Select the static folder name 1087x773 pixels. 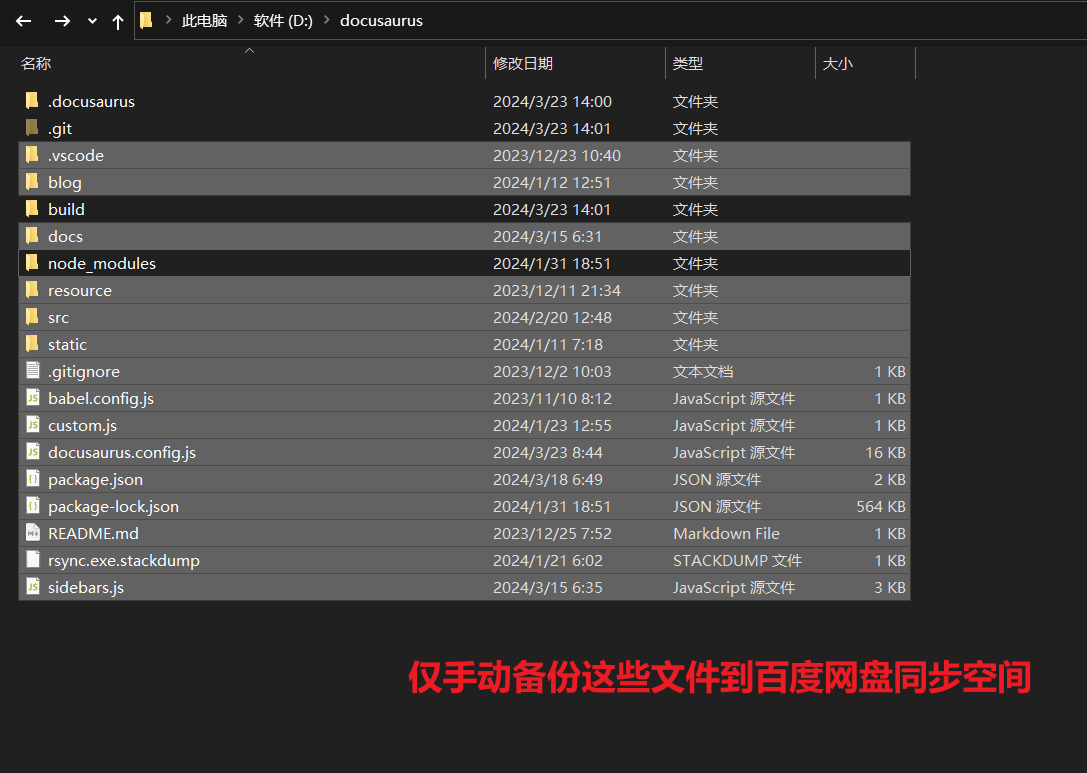pos(68,345)
